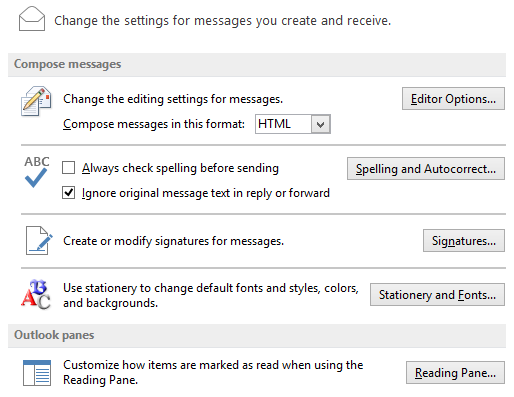Image resolution: width=514 pixels, height=397 pixels.
Task: Click the stationery ABC fonts icon
Action: (x=36, y=295)
